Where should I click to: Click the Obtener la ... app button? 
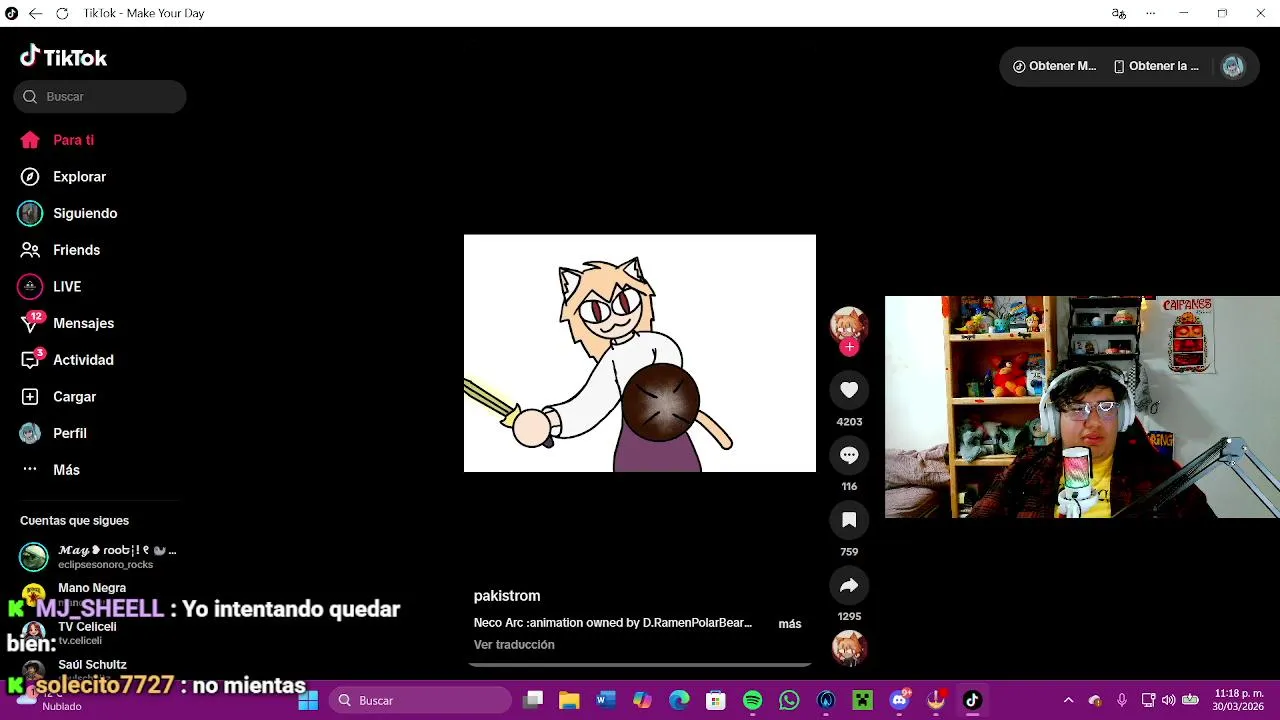pos(1156,66)
